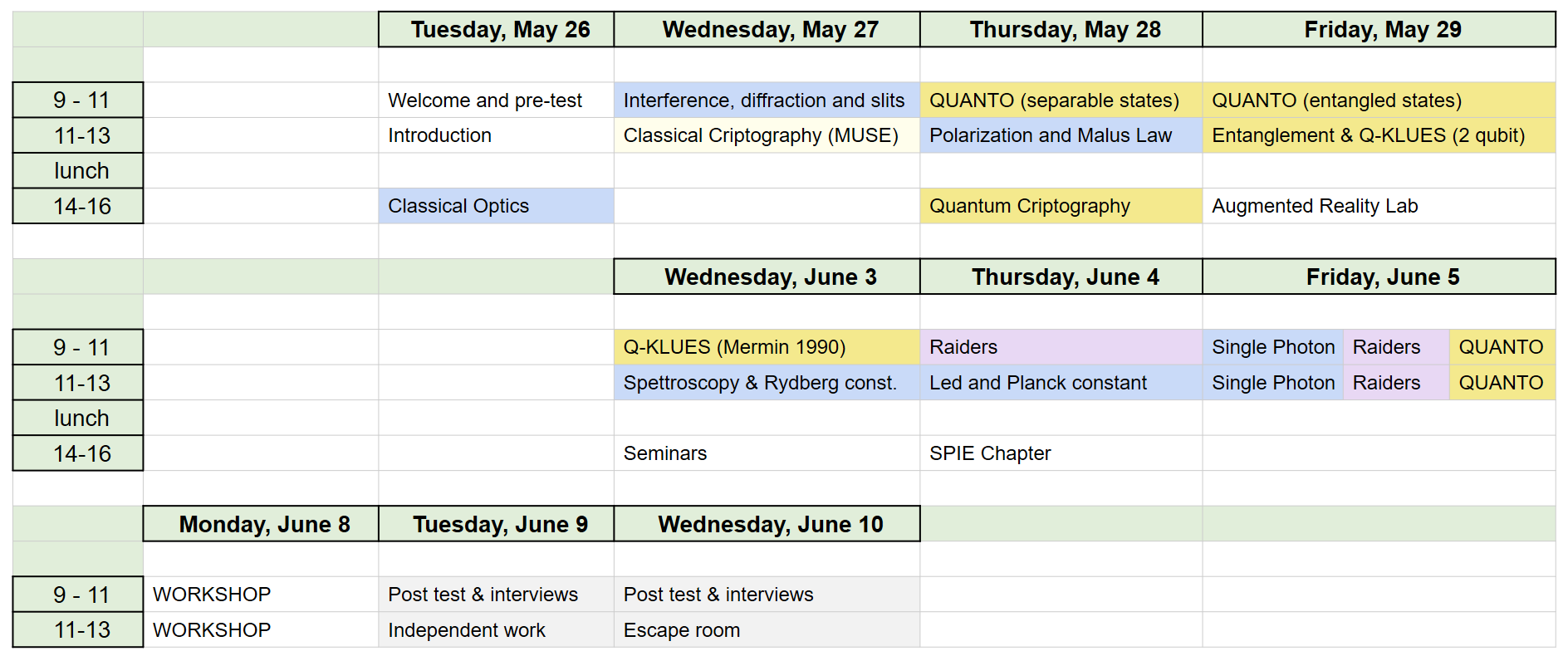Select the Classical Criptography (MUSE) cell
This screenshot has width=1568, height=656.
coord(767,135)
